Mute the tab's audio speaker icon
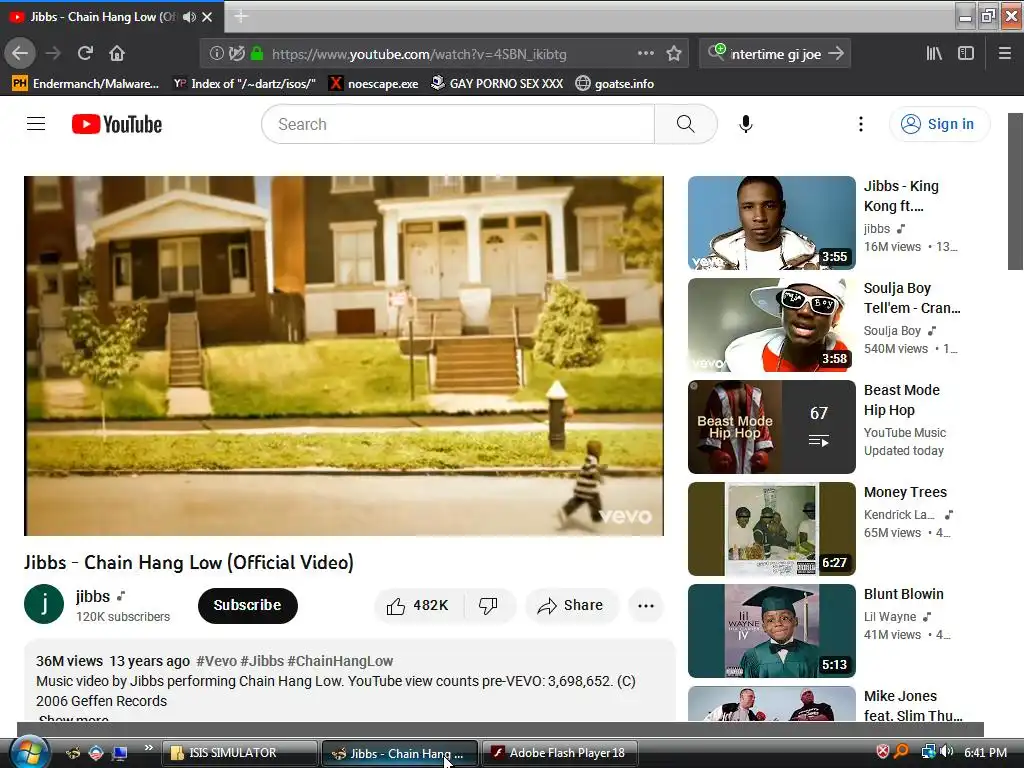 point(189,17)
